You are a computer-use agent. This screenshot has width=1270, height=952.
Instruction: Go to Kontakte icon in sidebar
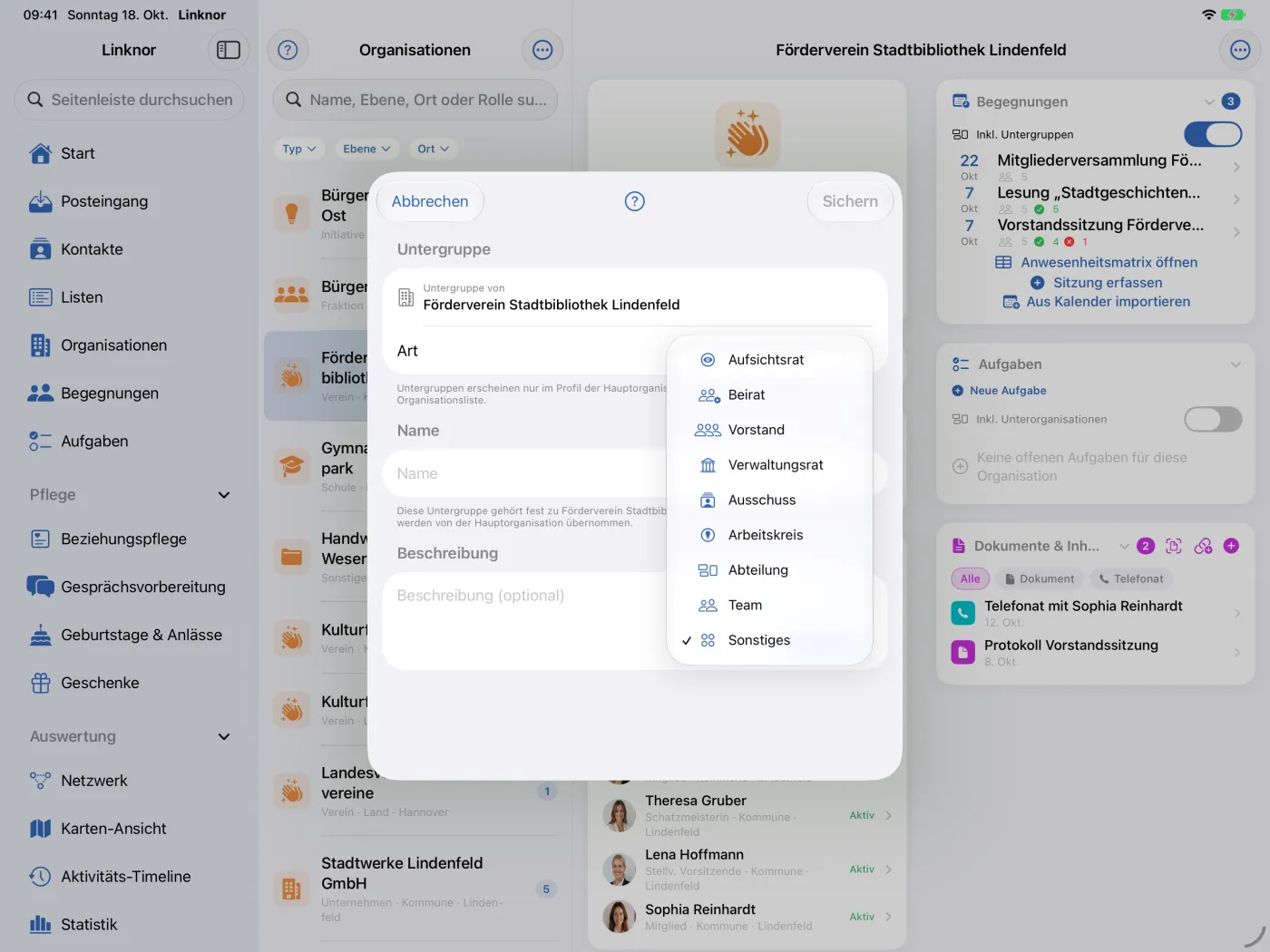[41, 249]
